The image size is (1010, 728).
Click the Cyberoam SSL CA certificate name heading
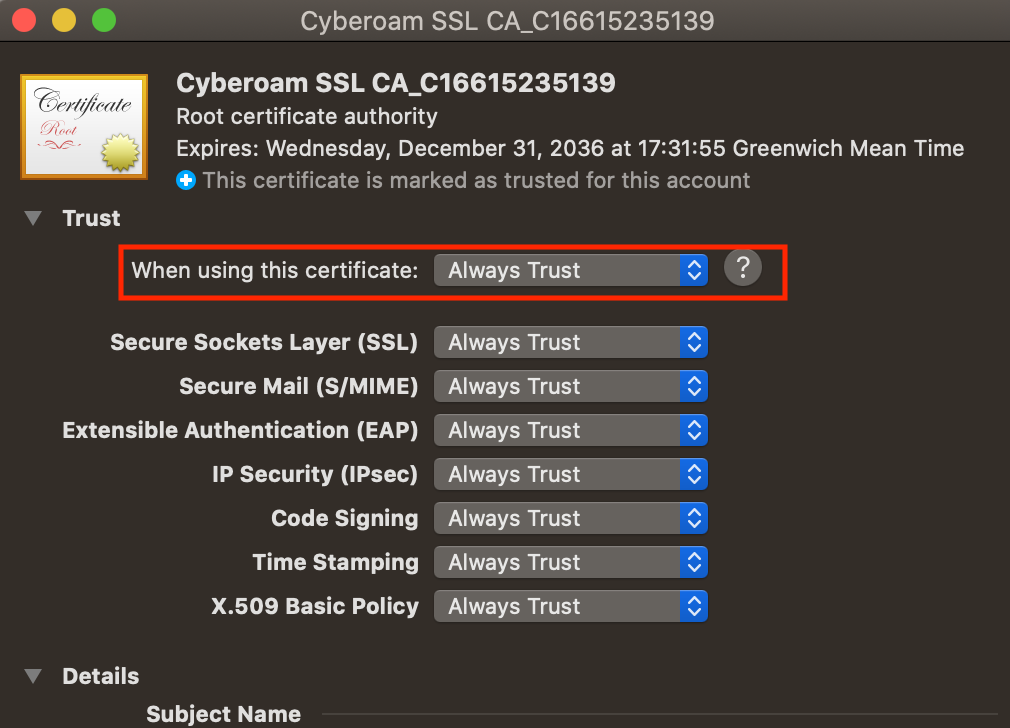click(395, 83)
